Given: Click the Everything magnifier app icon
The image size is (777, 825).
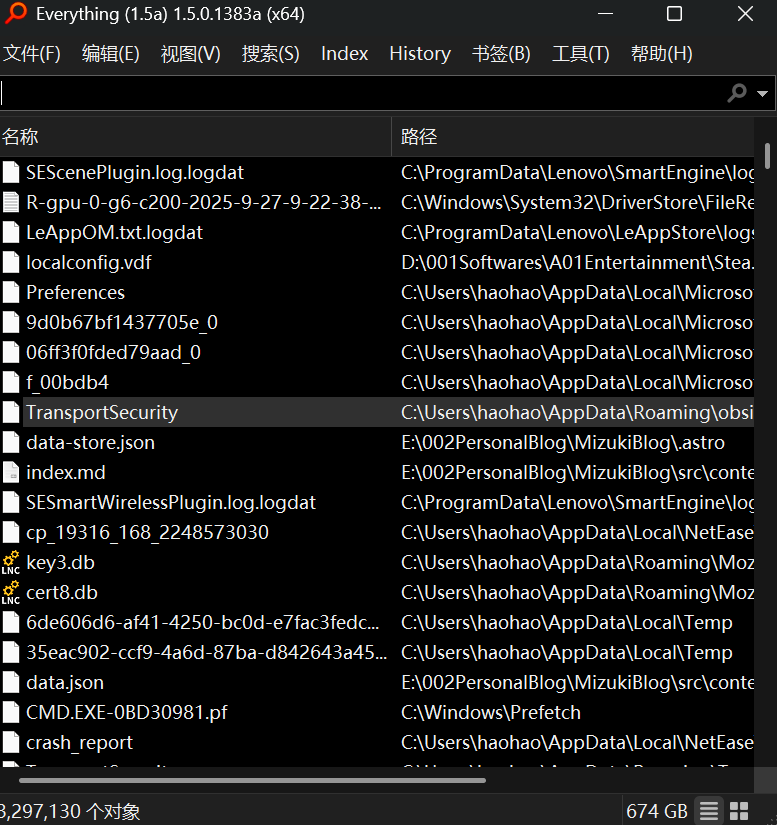Looking at the screenshot, I should click(x=16, y=13).
